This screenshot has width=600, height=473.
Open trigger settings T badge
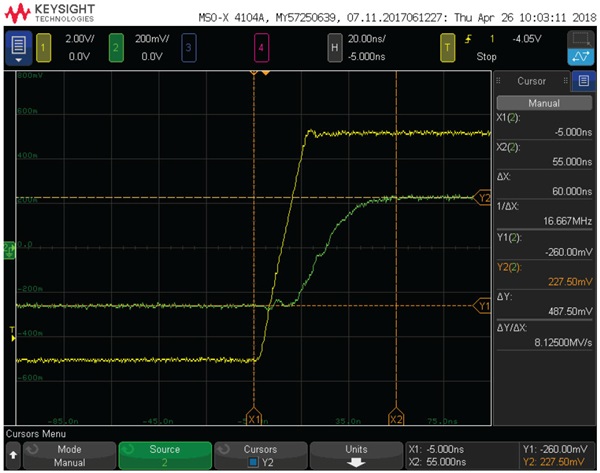(449, 47)
